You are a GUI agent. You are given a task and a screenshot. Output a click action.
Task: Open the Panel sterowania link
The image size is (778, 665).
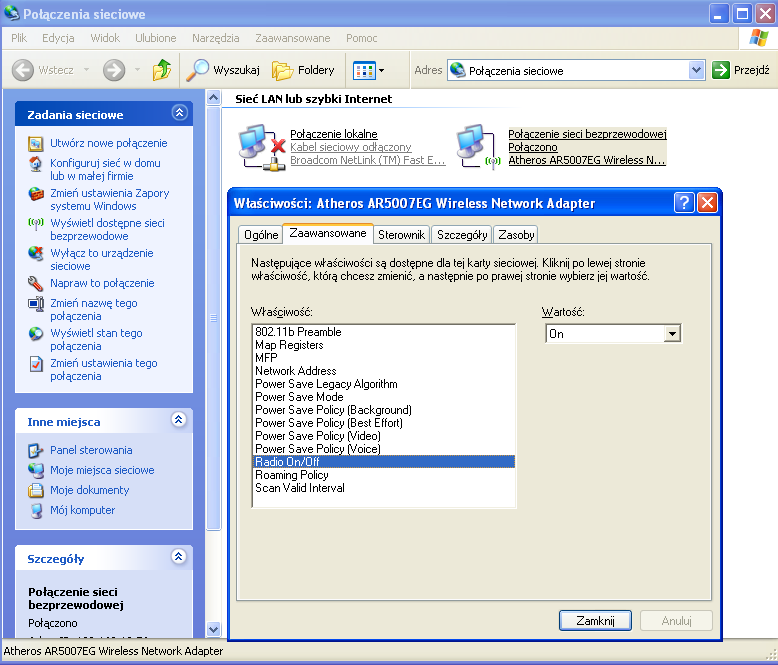click(91, 450)
